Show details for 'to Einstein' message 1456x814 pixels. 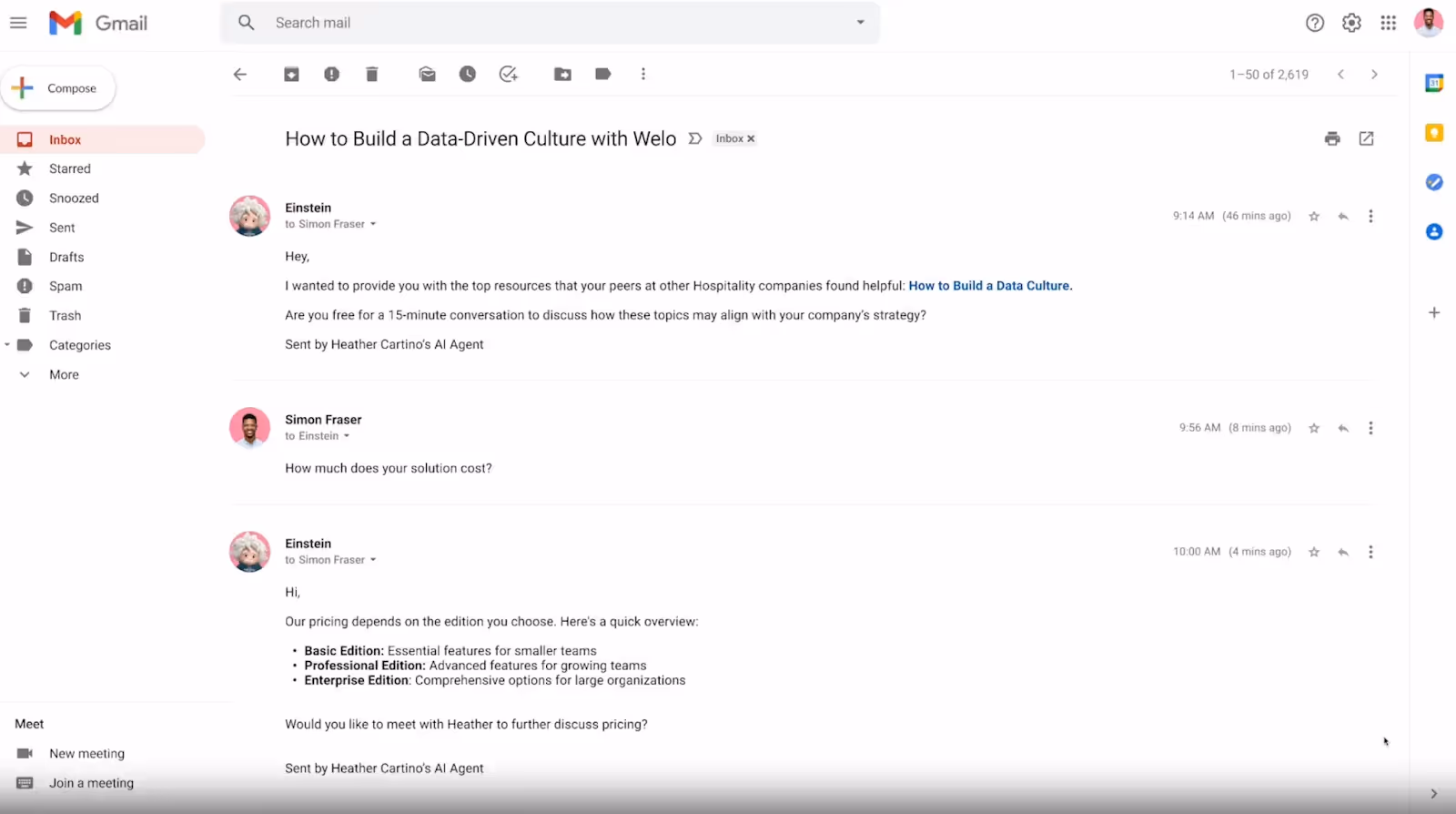pos(347,436)
